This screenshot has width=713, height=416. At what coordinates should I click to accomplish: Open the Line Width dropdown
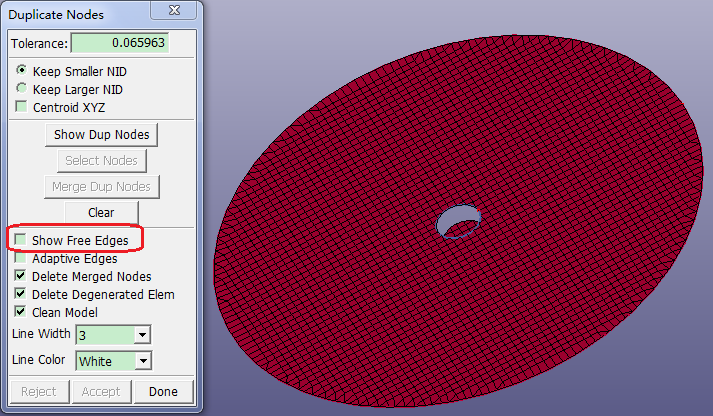click(142, 335)
